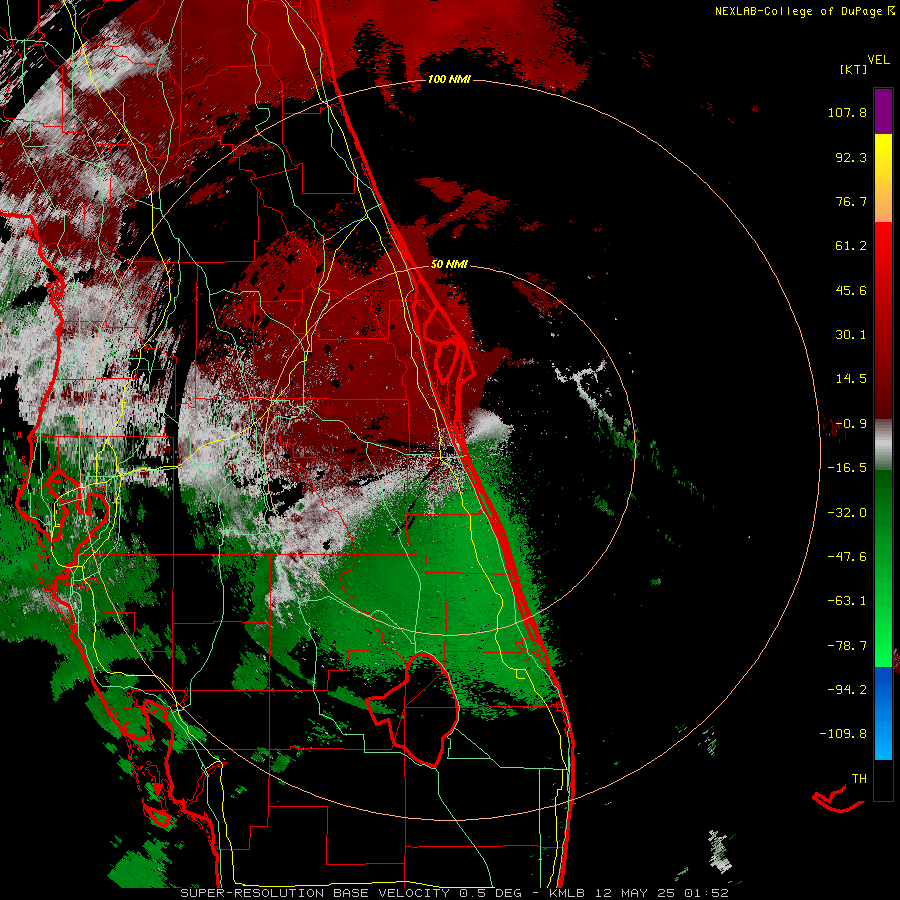900x900 pixels.
Task: Select the -16.5 velocity scale value
Action: [847, 468]
